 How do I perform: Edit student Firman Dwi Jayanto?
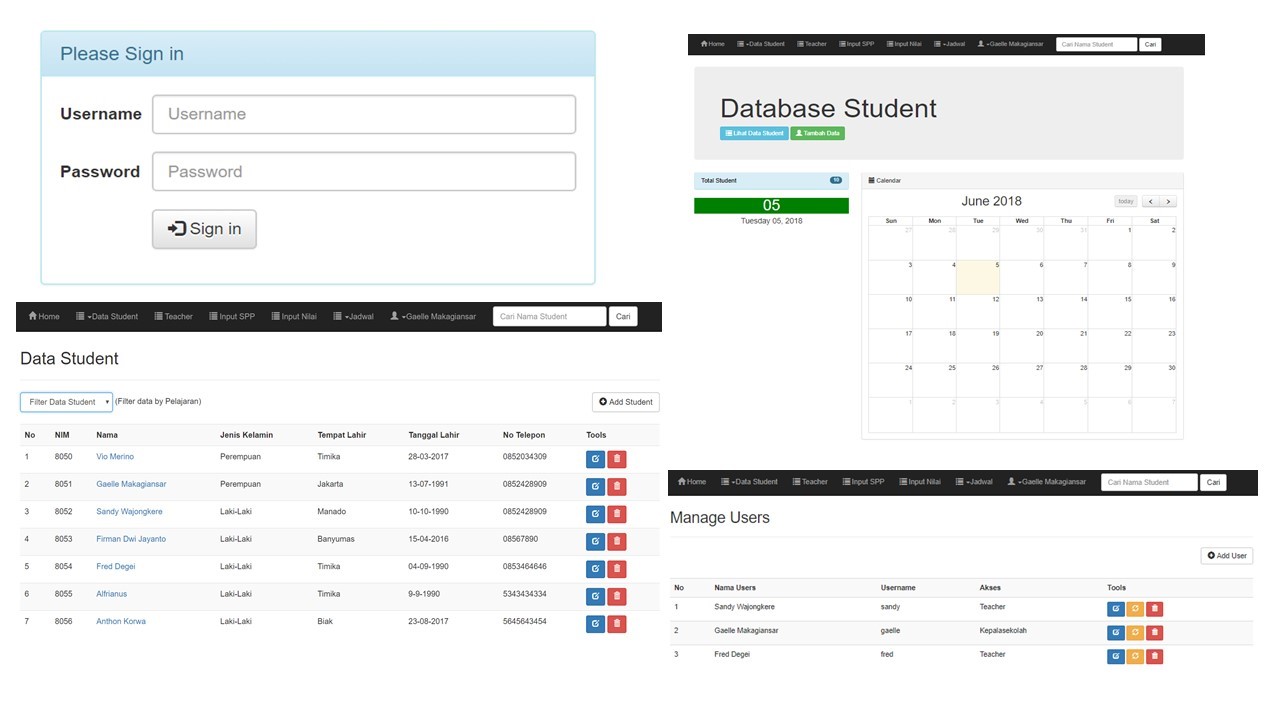(x=595, y=541)
